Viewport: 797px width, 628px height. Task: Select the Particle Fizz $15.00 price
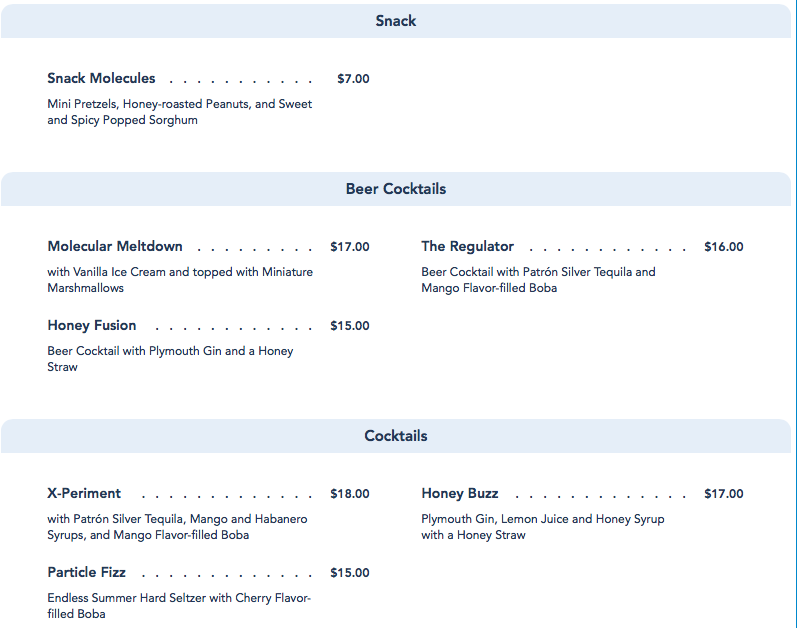click(x=350, y=573)
